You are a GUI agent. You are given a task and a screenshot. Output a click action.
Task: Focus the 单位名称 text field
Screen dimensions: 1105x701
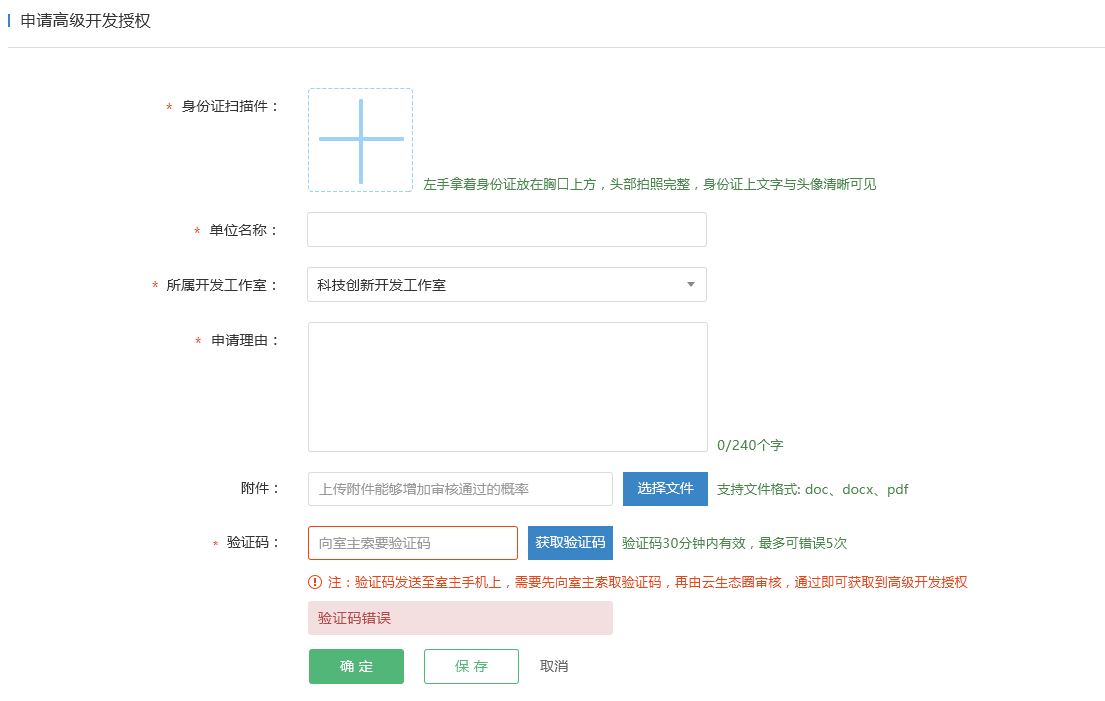point(506,230)
